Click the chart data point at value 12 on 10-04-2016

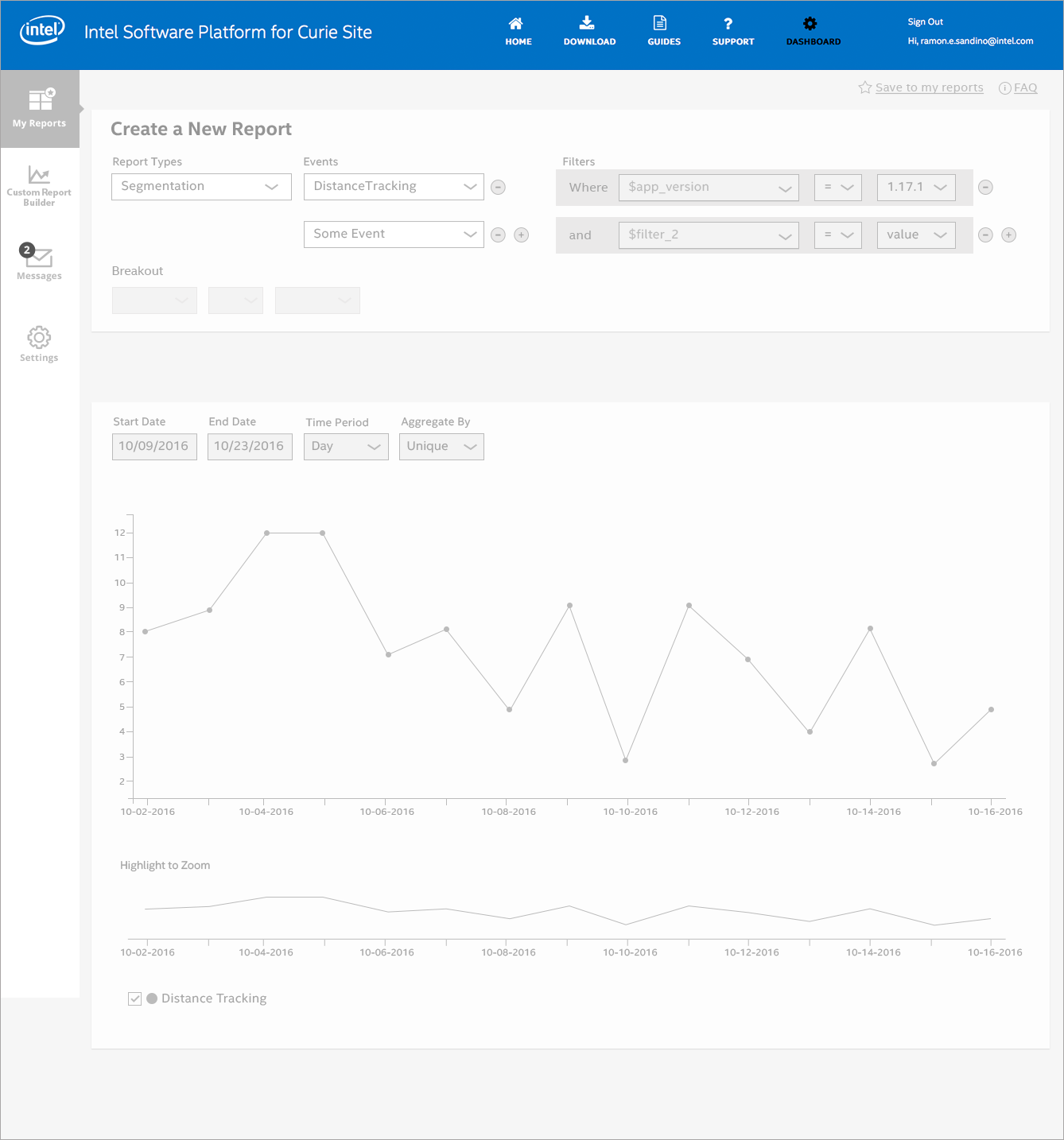267,533
